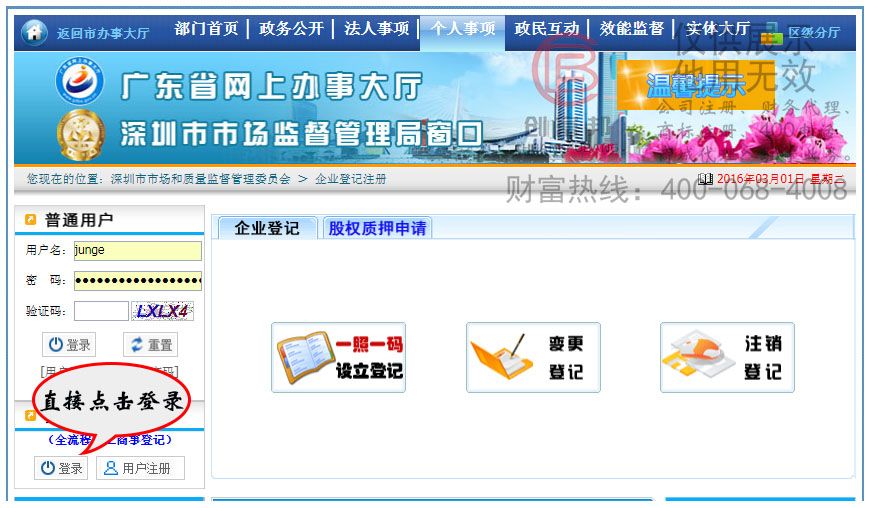Click lower 登录 button beside 用户注册
871x508 pixels.
tap(61, 468)
